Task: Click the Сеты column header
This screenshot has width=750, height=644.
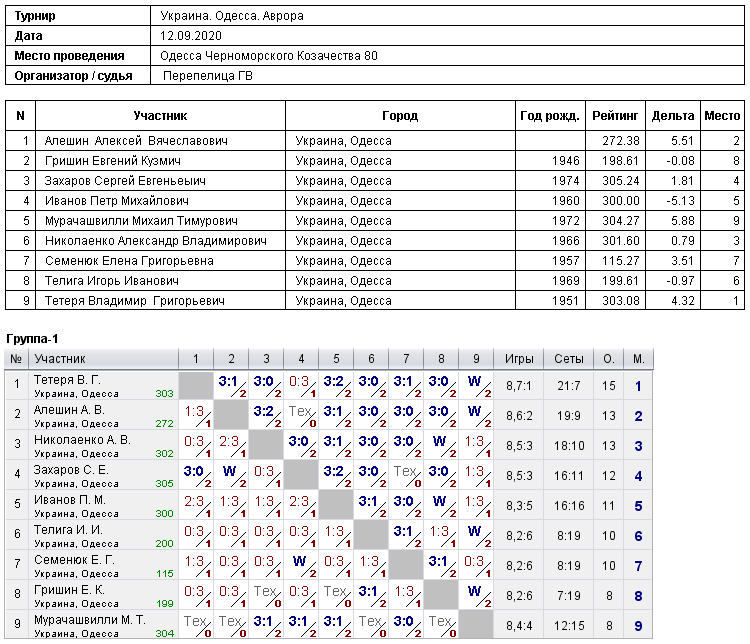Action: point(569,359)
